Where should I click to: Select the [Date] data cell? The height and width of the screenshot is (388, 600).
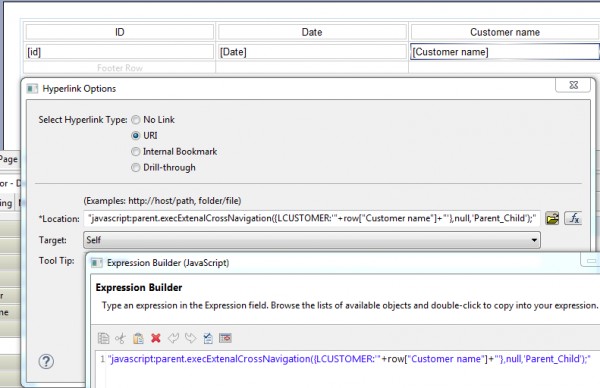pos(312,52)
